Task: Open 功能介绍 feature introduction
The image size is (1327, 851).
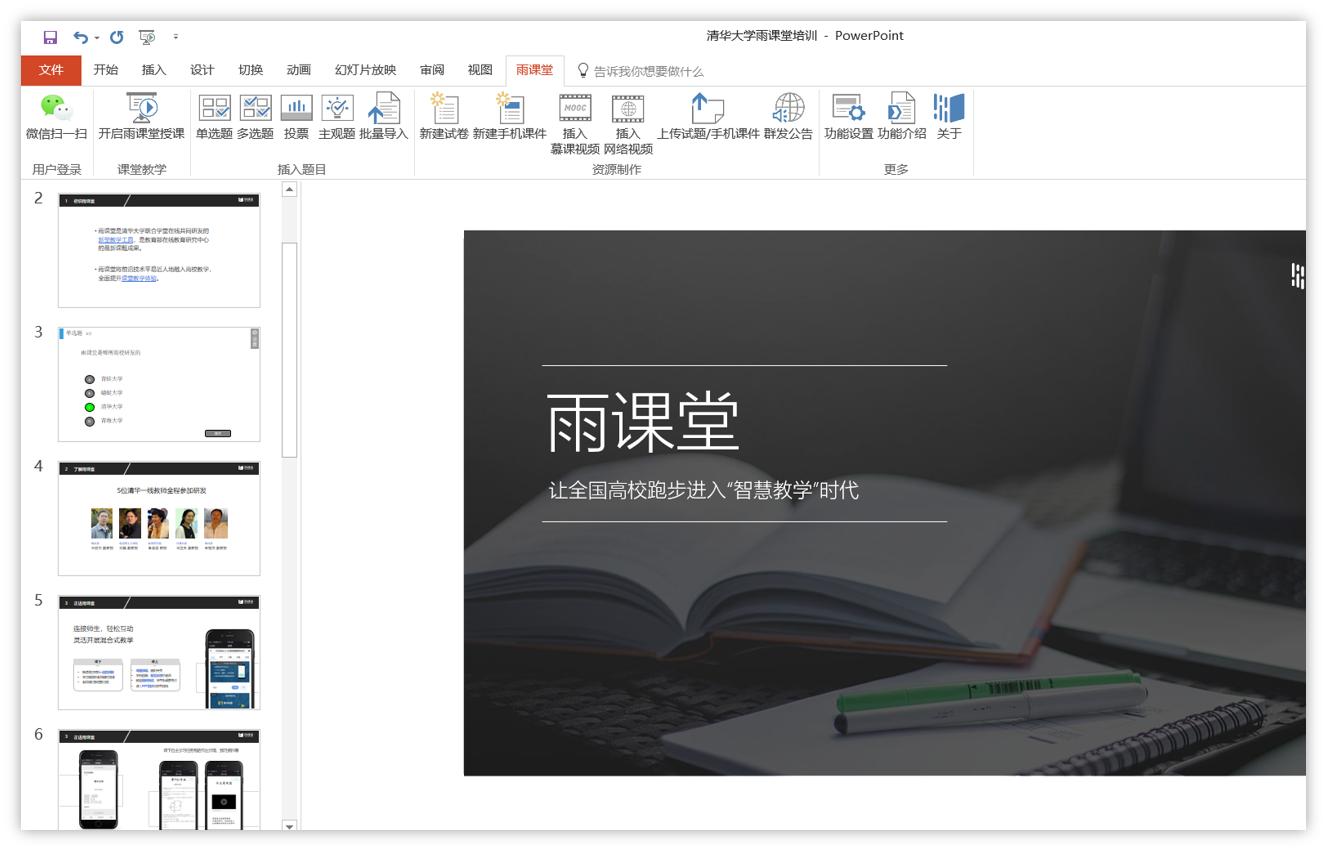Action: (902, 117)
